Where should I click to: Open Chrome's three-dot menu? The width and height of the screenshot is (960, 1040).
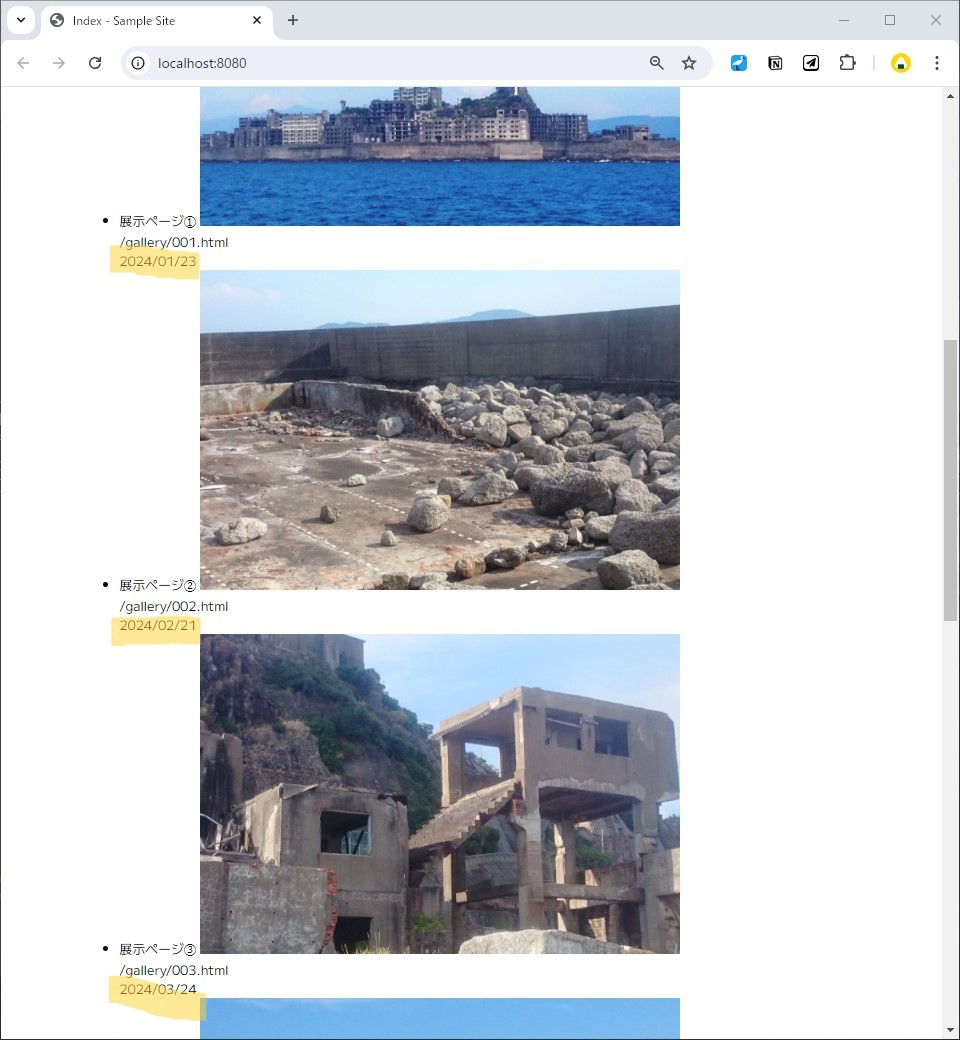pos(937,63)
